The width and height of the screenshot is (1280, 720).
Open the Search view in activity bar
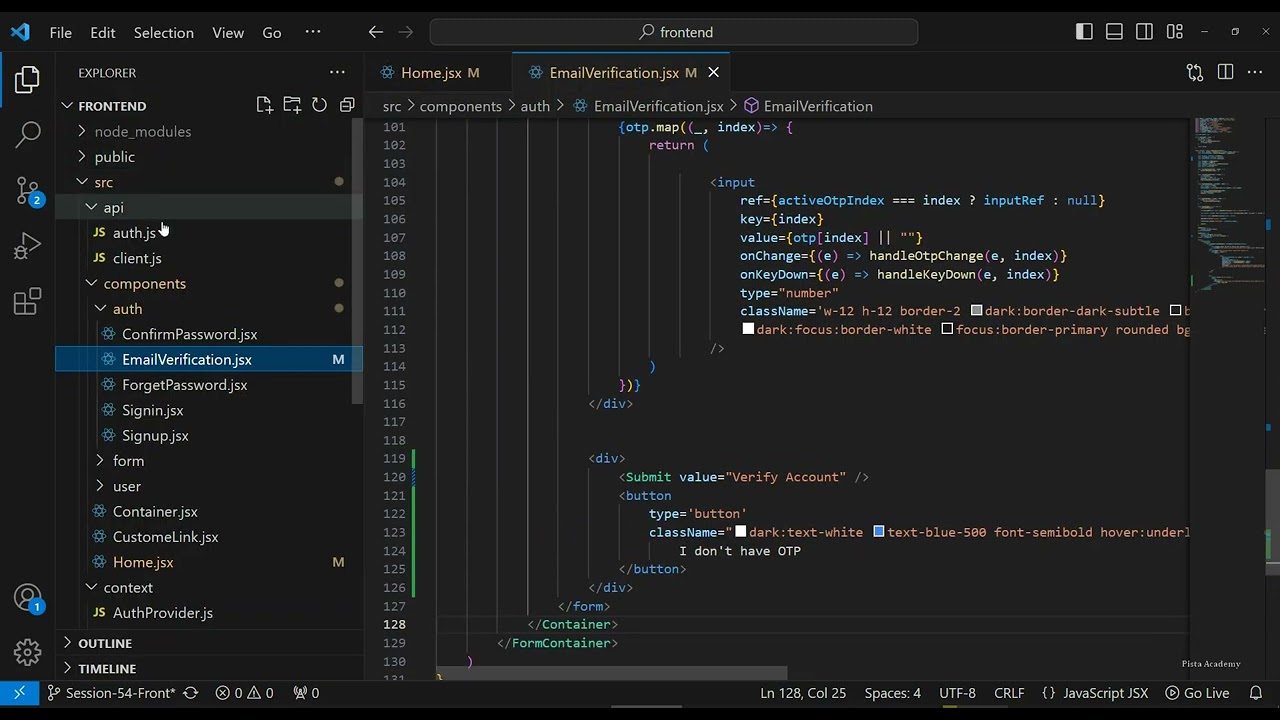28,134
